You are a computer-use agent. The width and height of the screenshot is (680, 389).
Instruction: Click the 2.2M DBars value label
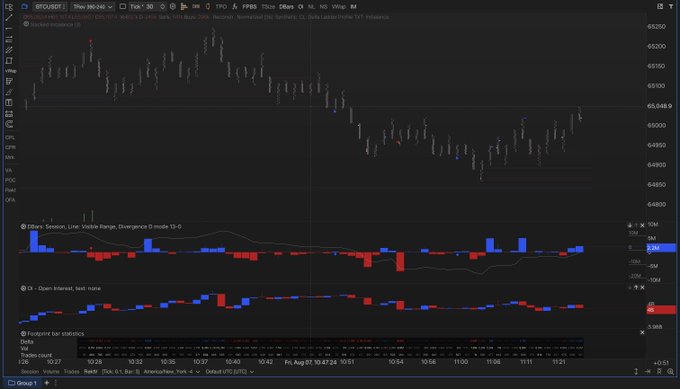click(x=660, y=248)
